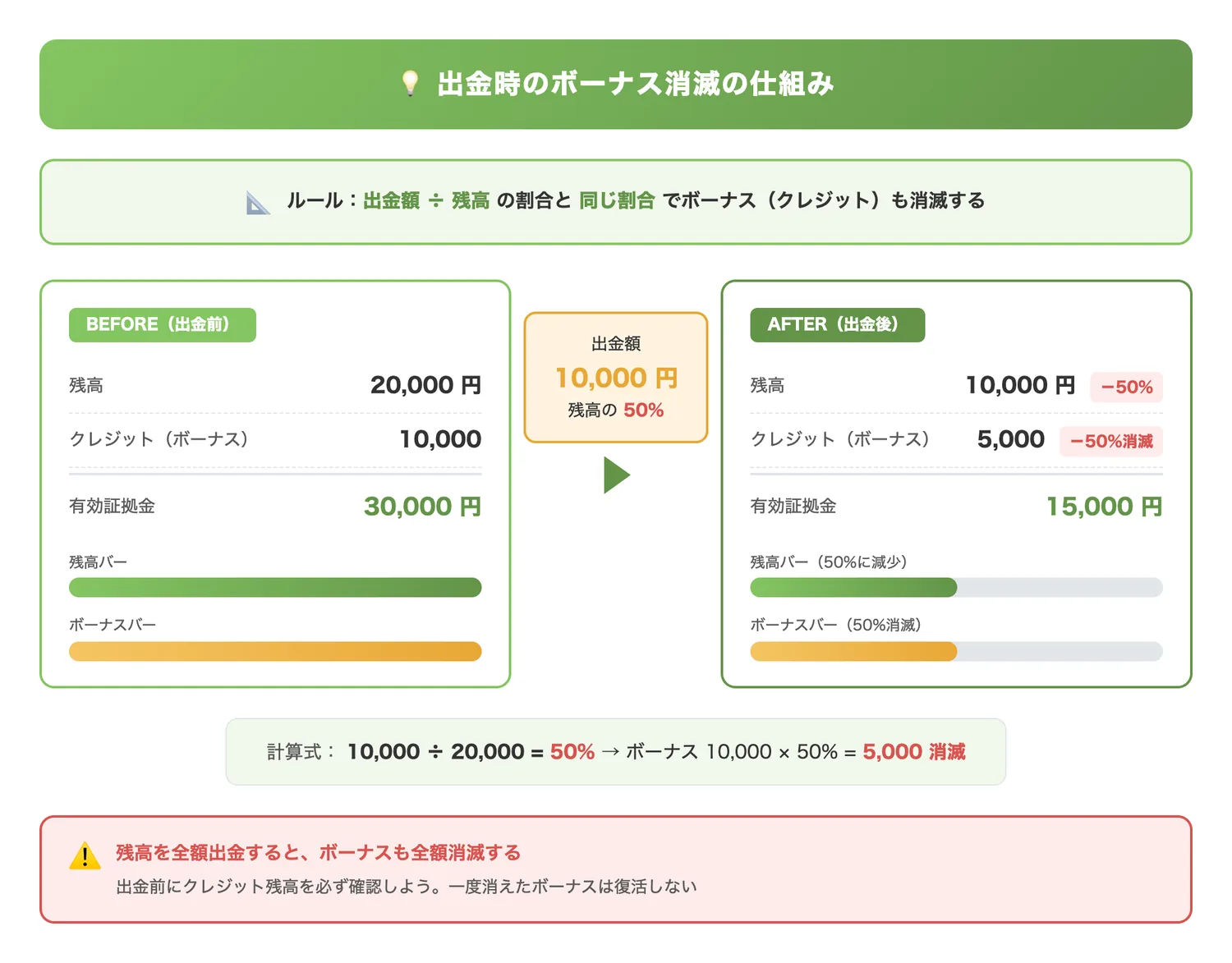Click 15,000 円 有効証拠金 value
The image size is (1232, 963).
[x=1104, y=507]
